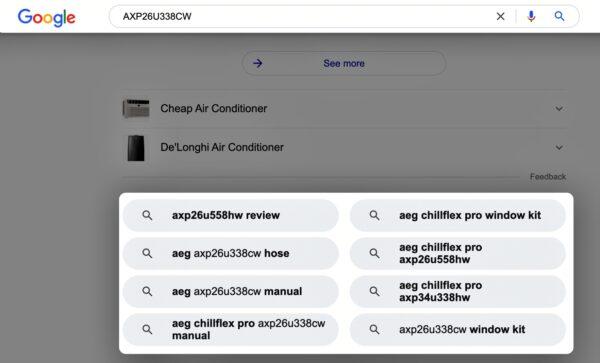Click magnifier beside aeg axp26u338cw manual
600x363 pixels.
coord(147,291)
